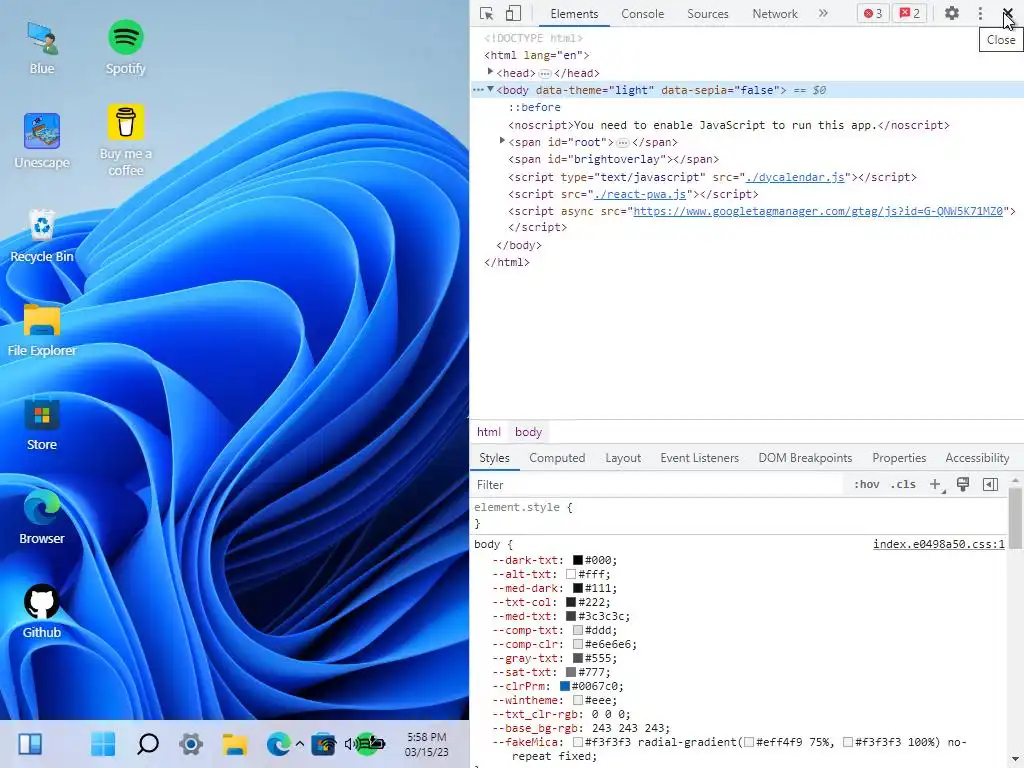Image resolution: width=1024 pixels, height=768 pixels.
Task: Click the issues badge showing 2
Action: click(x=910, y=13)
